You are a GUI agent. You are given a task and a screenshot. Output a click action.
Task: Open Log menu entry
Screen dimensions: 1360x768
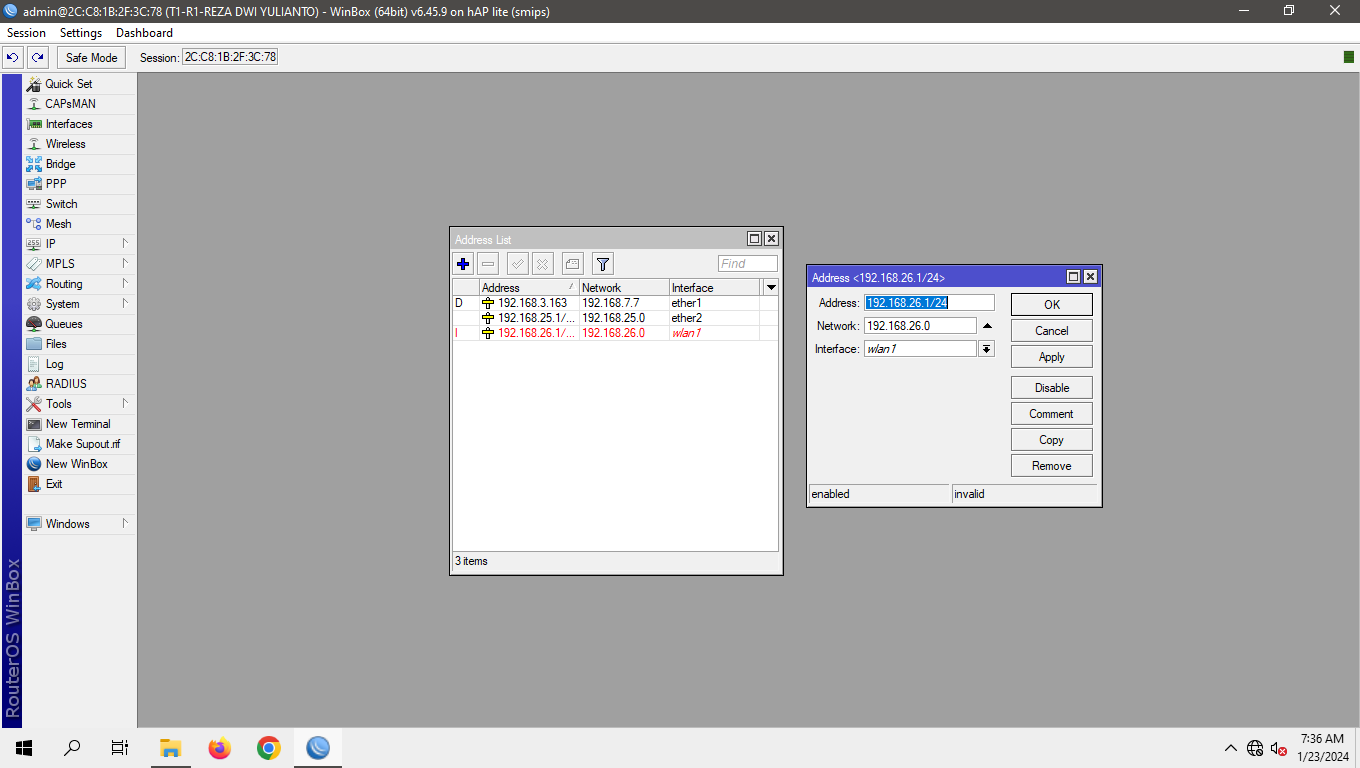tap(79, 364)
